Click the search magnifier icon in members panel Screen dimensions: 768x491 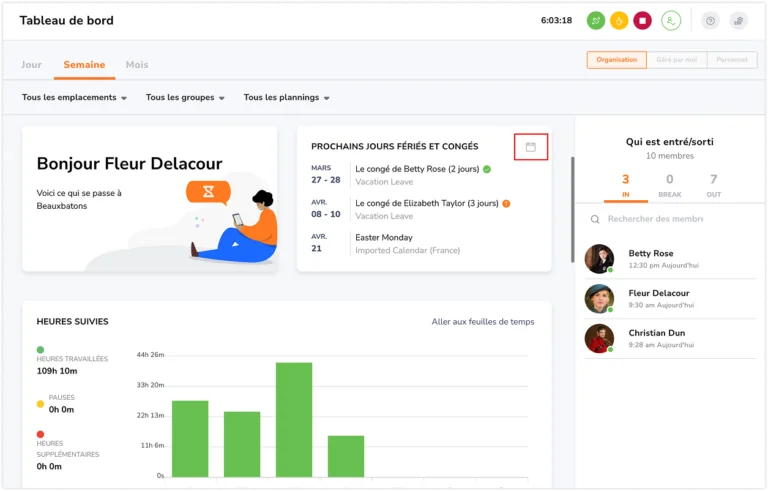595,219
